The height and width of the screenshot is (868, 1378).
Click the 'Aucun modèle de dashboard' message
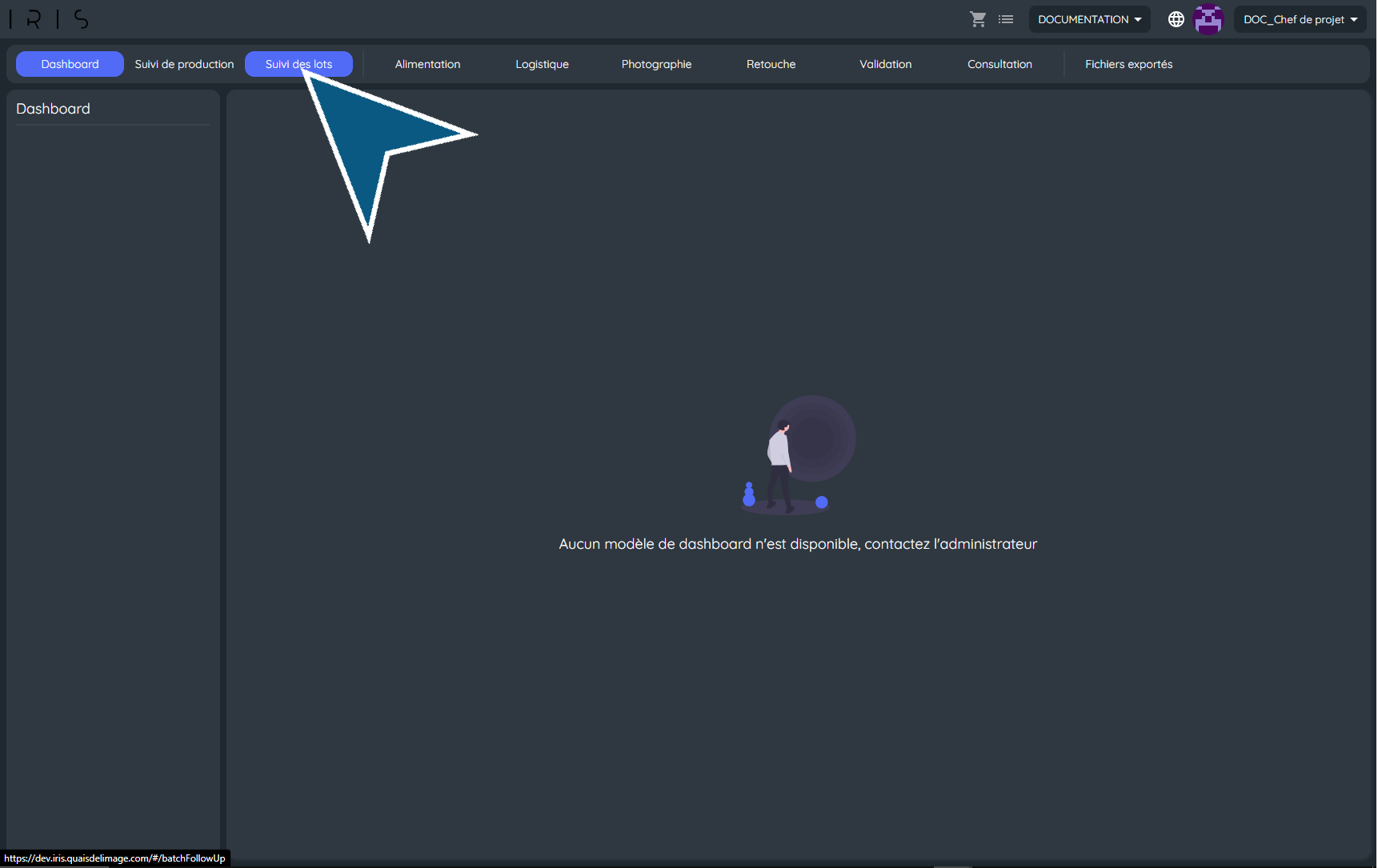798,544
